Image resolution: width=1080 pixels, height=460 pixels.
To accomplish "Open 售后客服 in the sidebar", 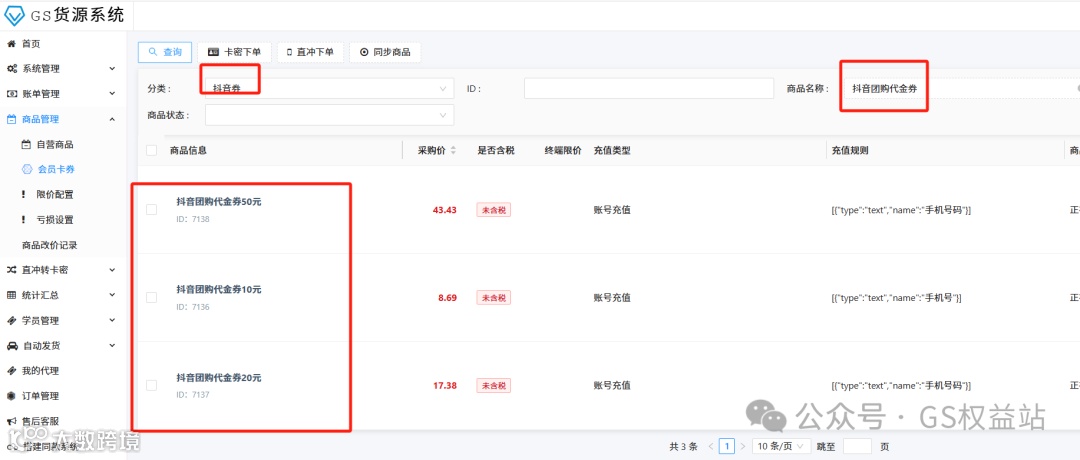I will 41,421.
